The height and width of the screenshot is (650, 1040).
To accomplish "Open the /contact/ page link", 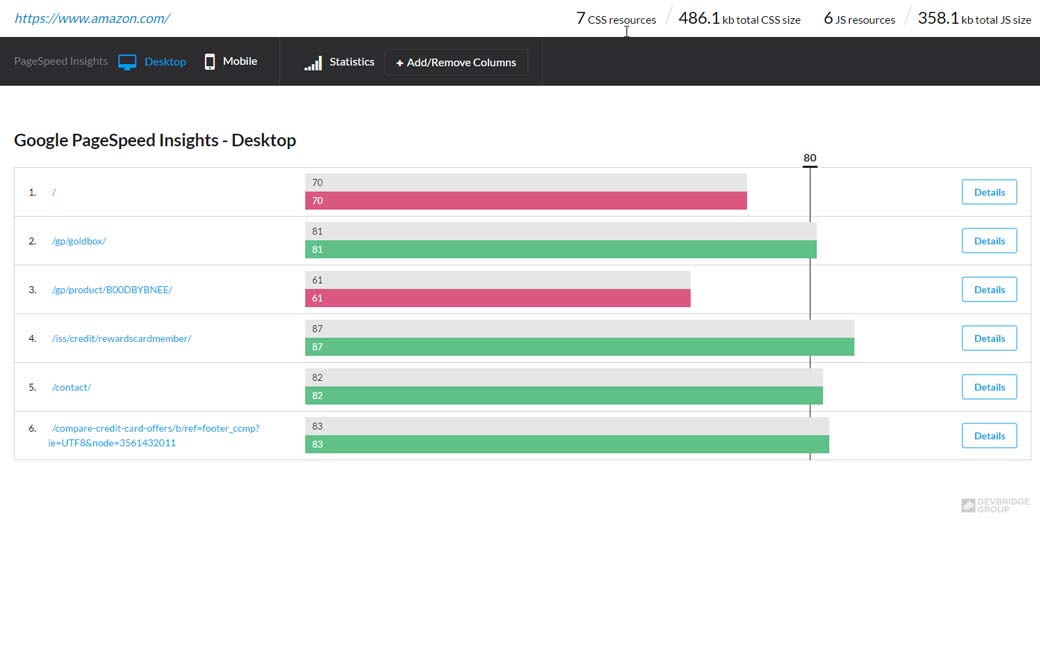I will click(71, 387).
